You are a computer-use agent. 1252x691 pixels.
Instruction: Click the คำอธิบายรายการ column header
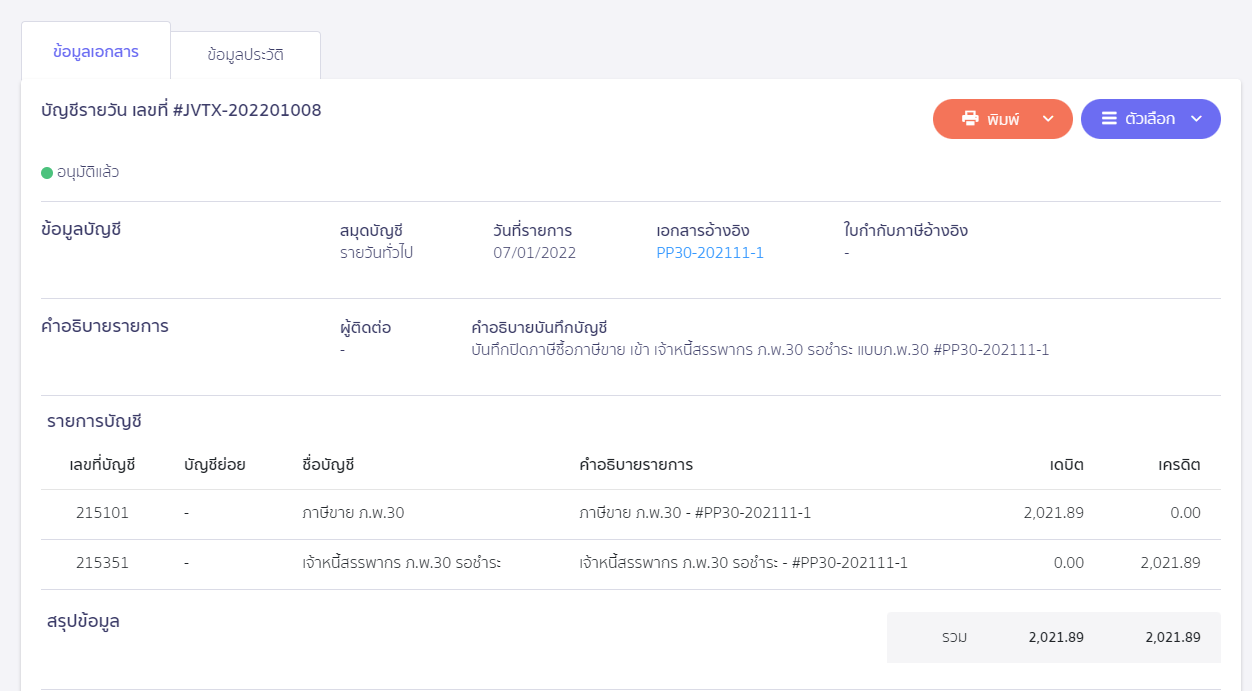[x=636, y=465]
